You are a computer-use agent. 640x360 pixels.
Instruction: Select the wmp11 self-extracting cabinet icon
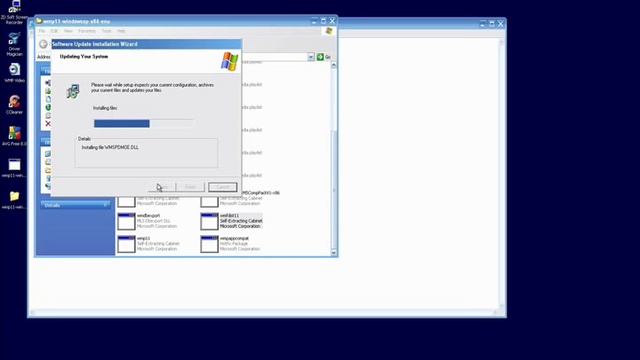(126, 244)
